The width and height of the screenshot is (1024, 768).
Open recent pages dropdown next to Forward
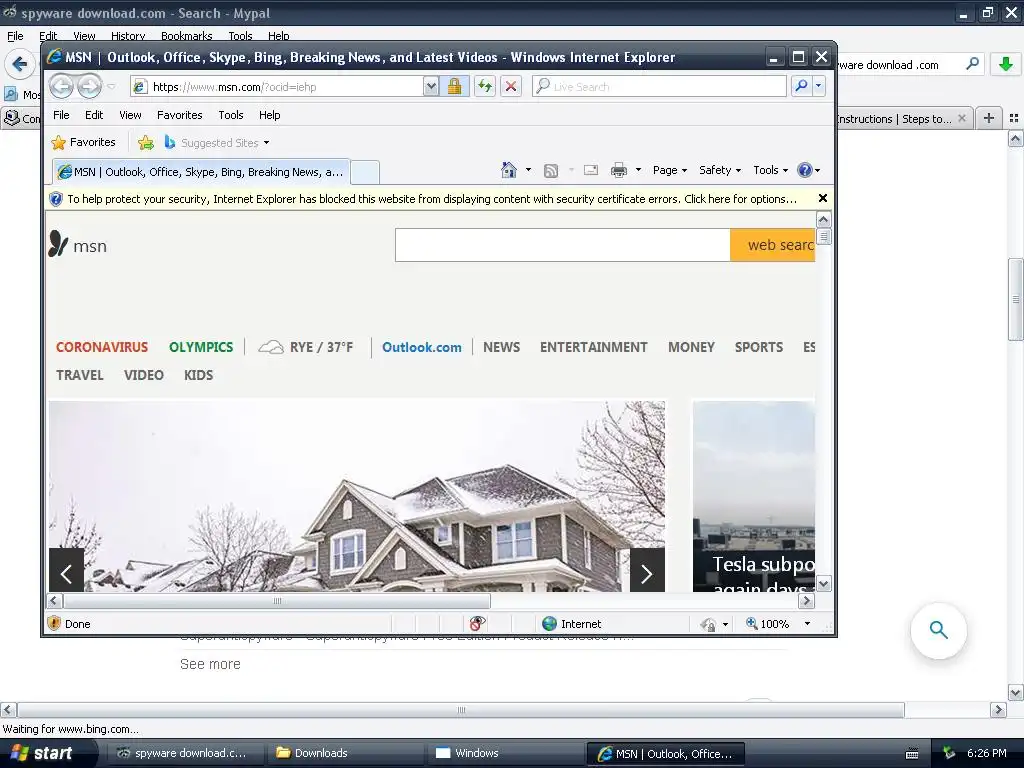(x=112, y=86)
